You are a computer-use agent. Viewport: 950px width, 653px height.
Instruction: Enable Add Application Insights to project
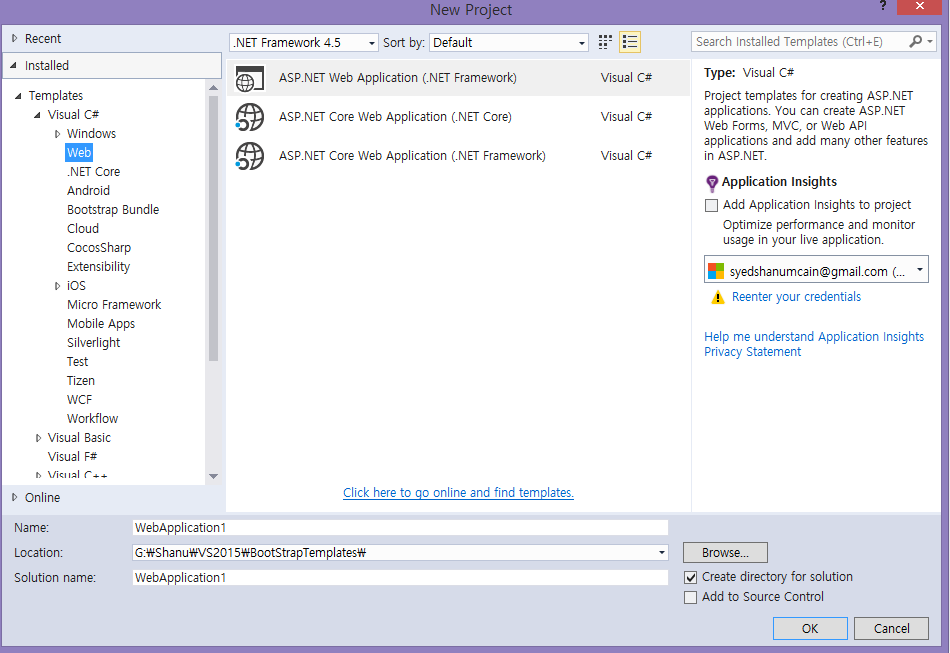(x=711, y=205)
